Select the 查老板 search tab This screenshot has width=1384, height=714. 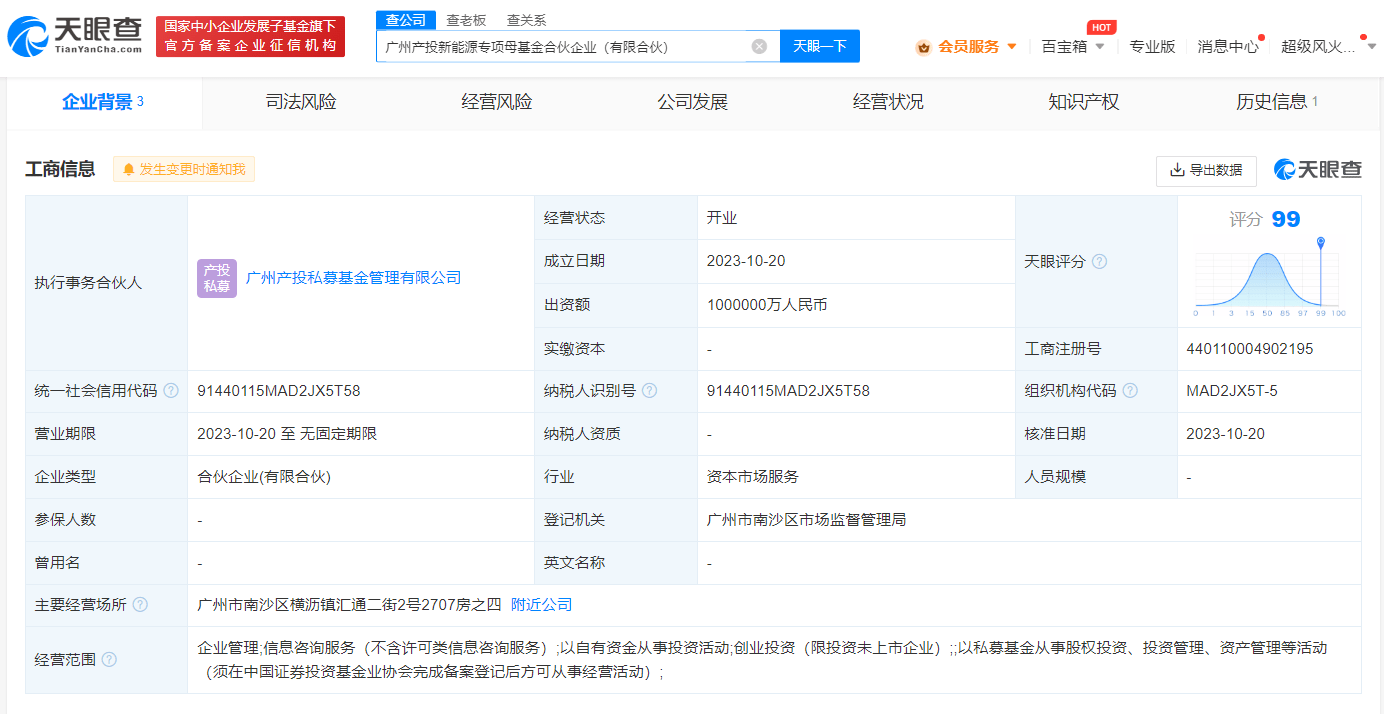[x=466, y=20]
